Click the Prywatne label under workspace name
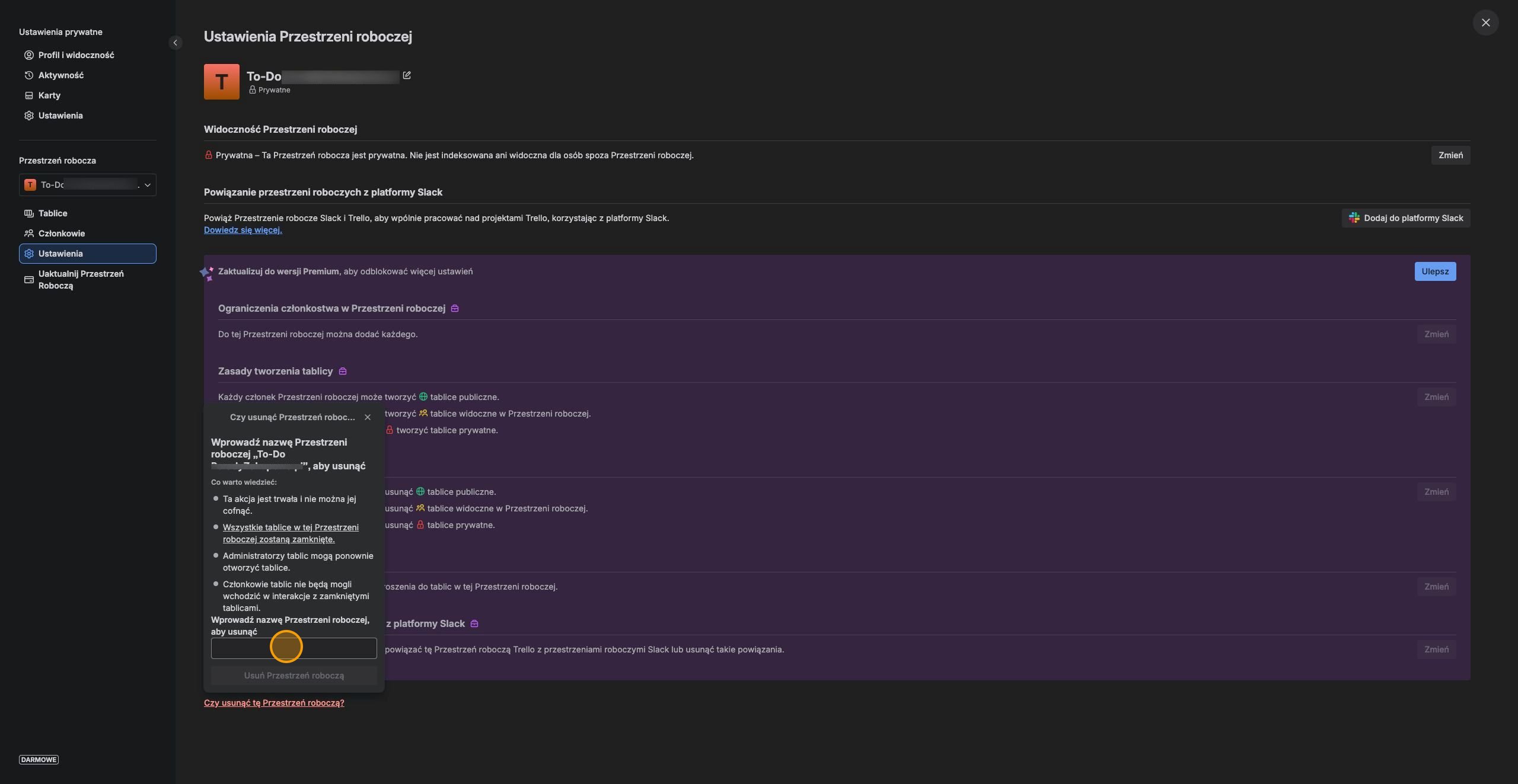Screen dimensions: 1518x784 [x=274, y=90]
